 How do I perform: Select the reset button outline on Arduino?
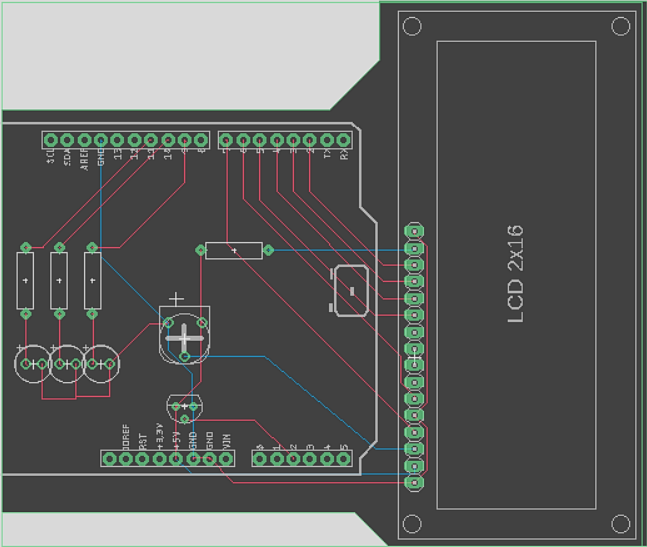click(351, 291)
